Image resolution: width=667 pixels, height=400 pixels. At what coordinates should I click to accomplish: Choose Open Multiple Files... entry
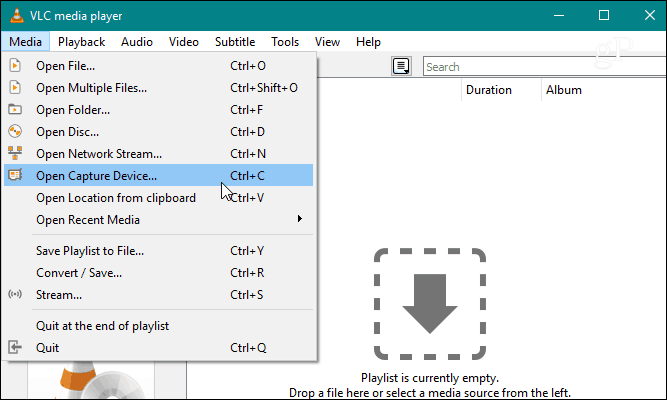158,88
